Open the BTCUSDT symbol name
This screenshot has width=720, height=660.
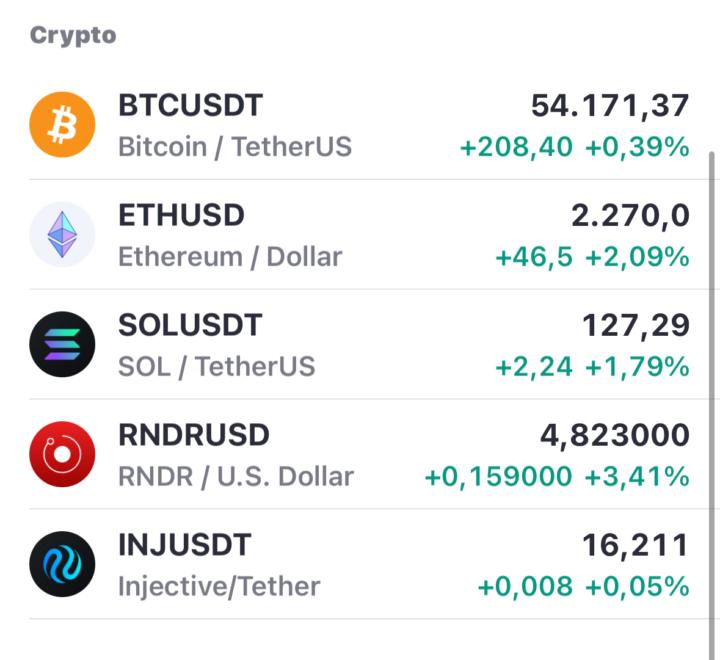tap(191, 105)
